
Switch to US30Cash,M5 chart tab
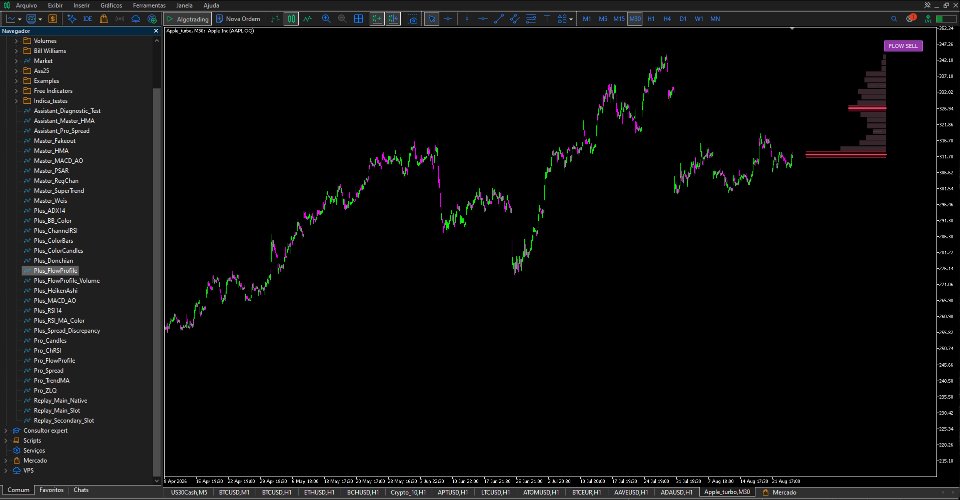(x=189, y=492)
